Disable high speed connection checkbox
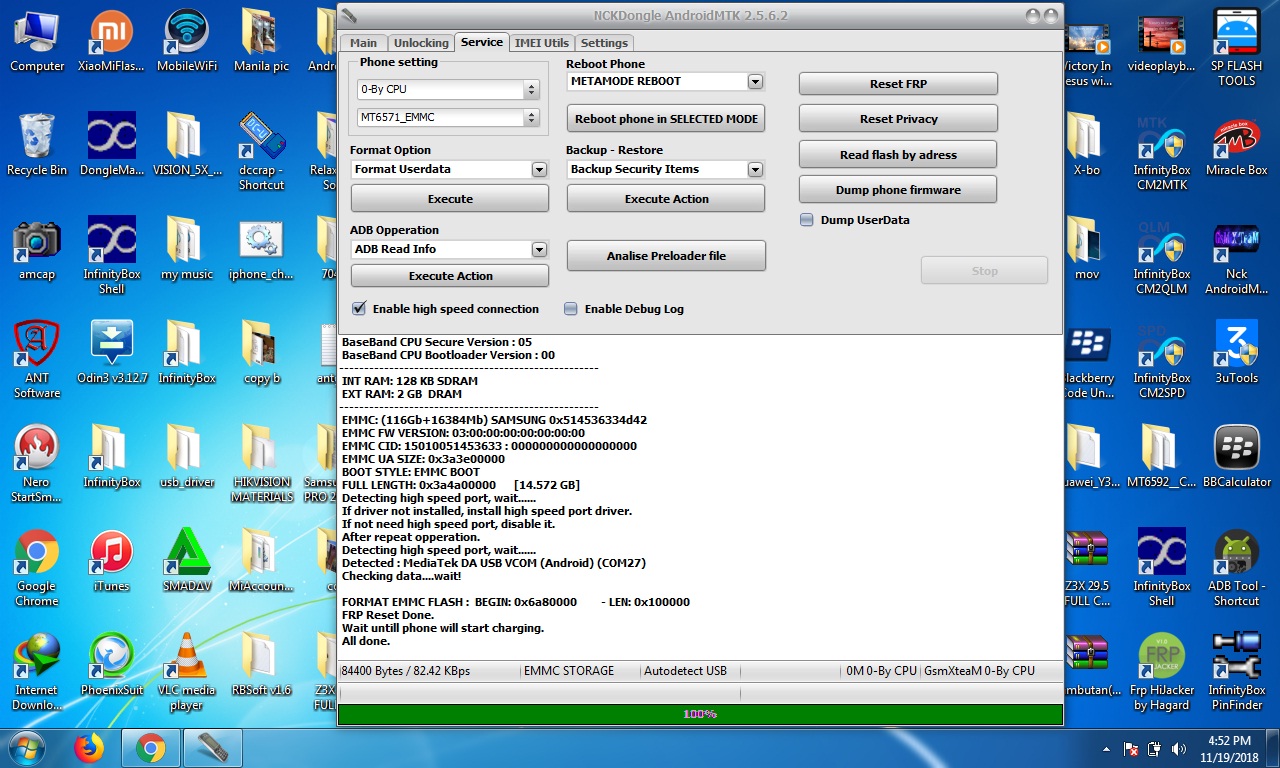 [359, 309]
